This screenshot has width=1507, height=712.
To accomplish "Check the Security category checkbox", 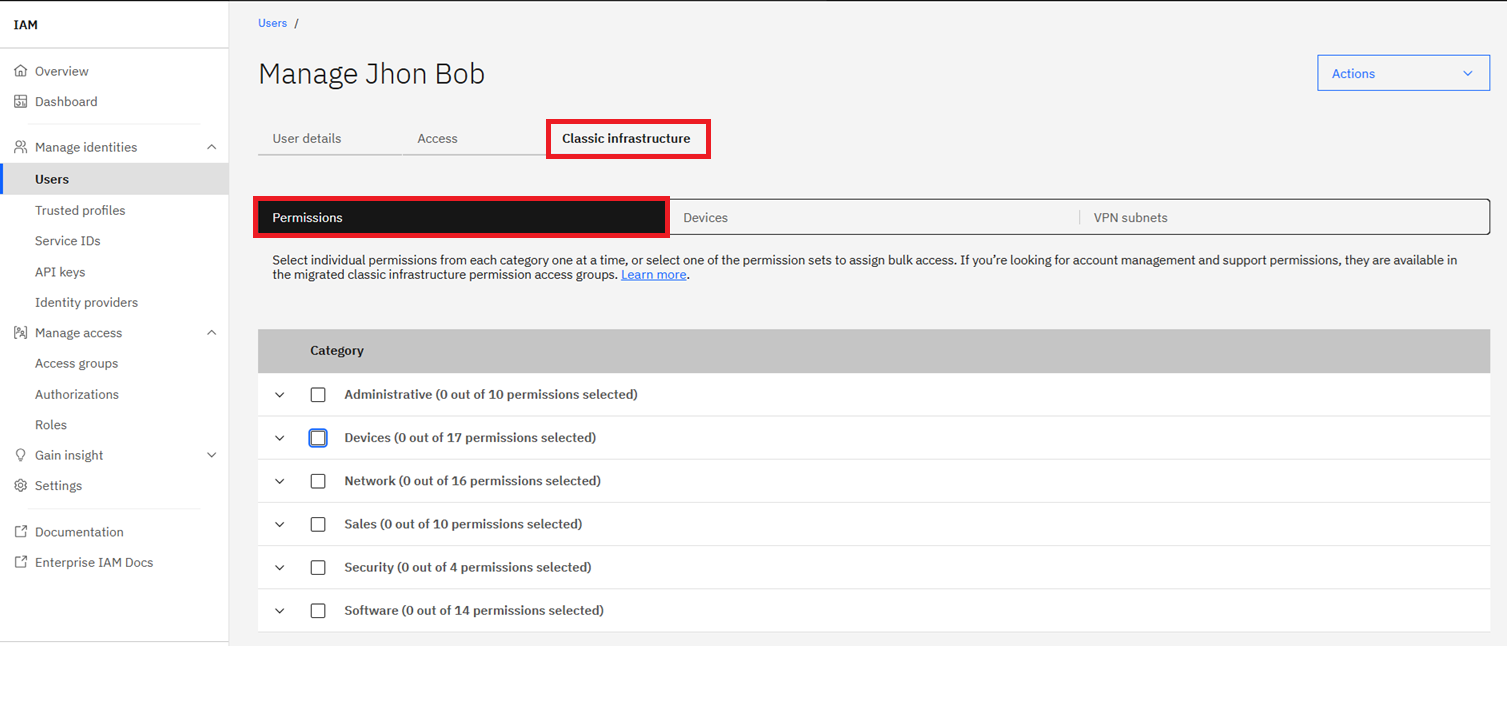I will tap(318, 567).
